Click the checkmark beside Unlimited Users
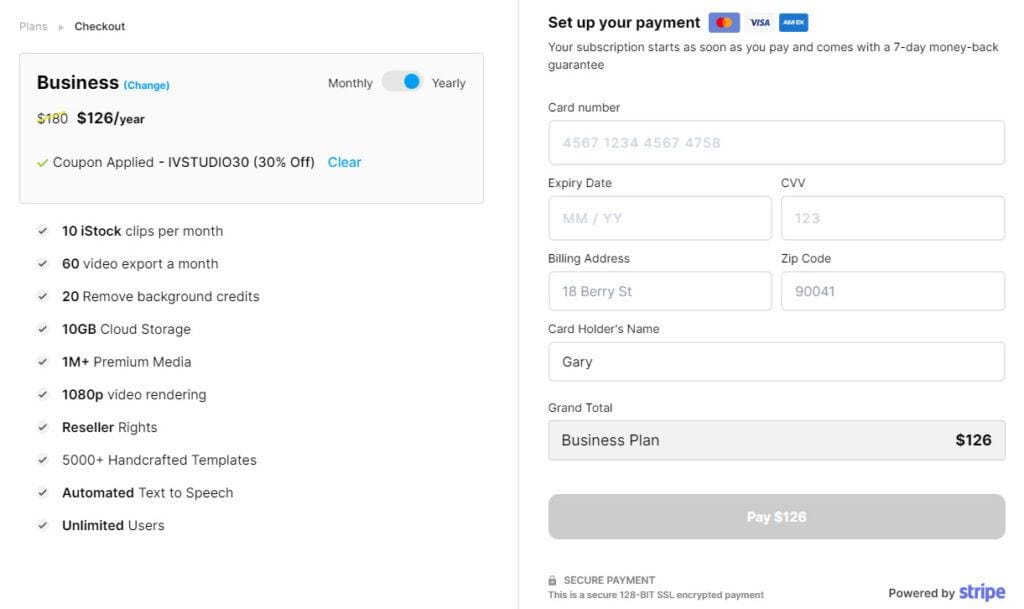Screen dimensions: 1024x609 (42, 525)
